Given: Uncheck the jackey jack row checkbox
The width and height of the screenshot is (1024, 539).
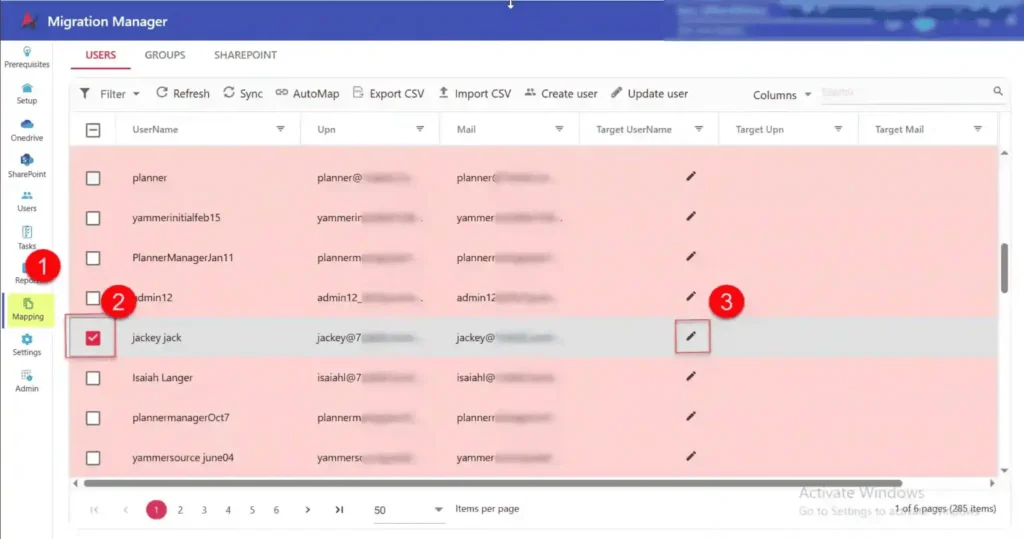Looking at the screenshot, I should 93,338.
